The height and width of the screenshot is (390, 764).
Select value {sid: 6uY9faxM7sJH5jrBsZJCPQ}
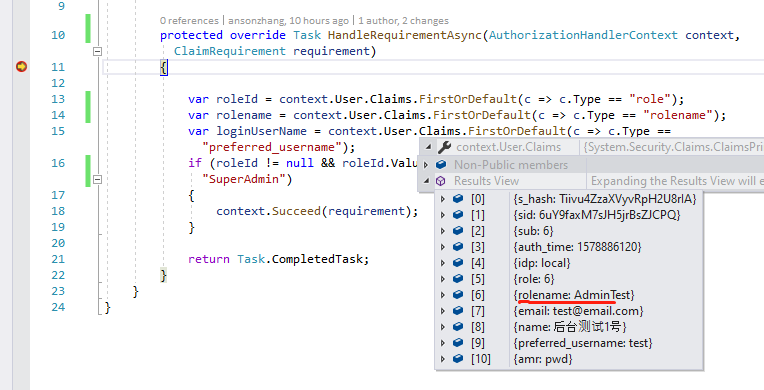click(597, 215)
